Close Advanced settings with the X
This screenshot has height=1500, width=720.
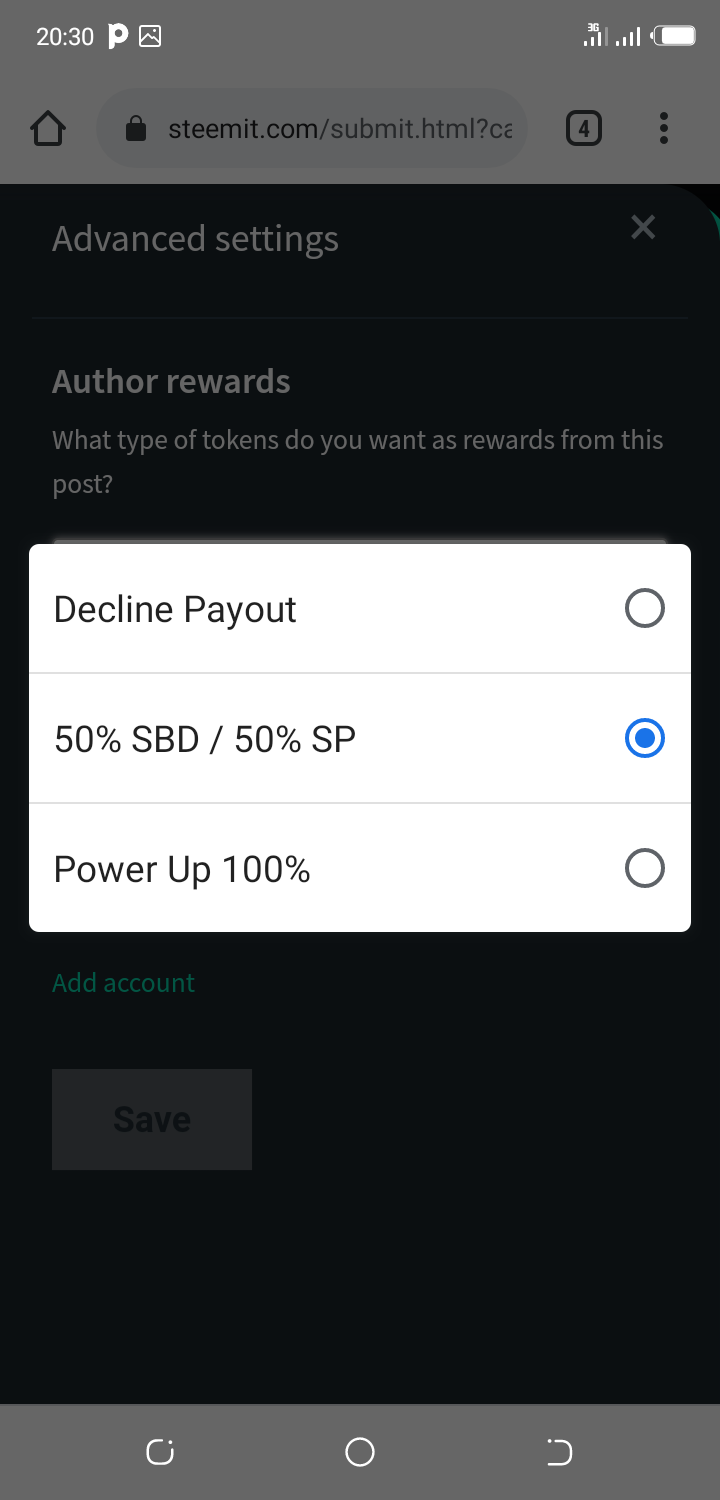[x=643, y=227]
